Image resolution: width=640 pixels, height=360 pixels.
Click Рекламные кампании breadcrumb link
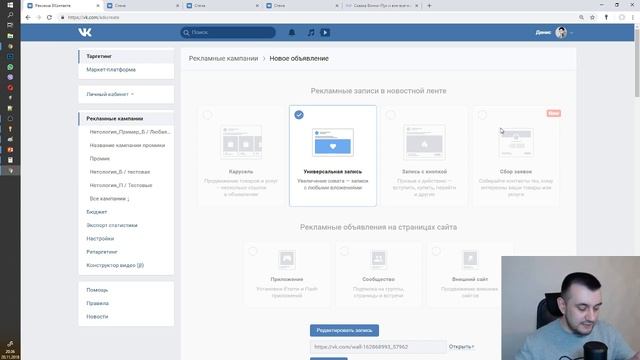[x=223, y=58]
